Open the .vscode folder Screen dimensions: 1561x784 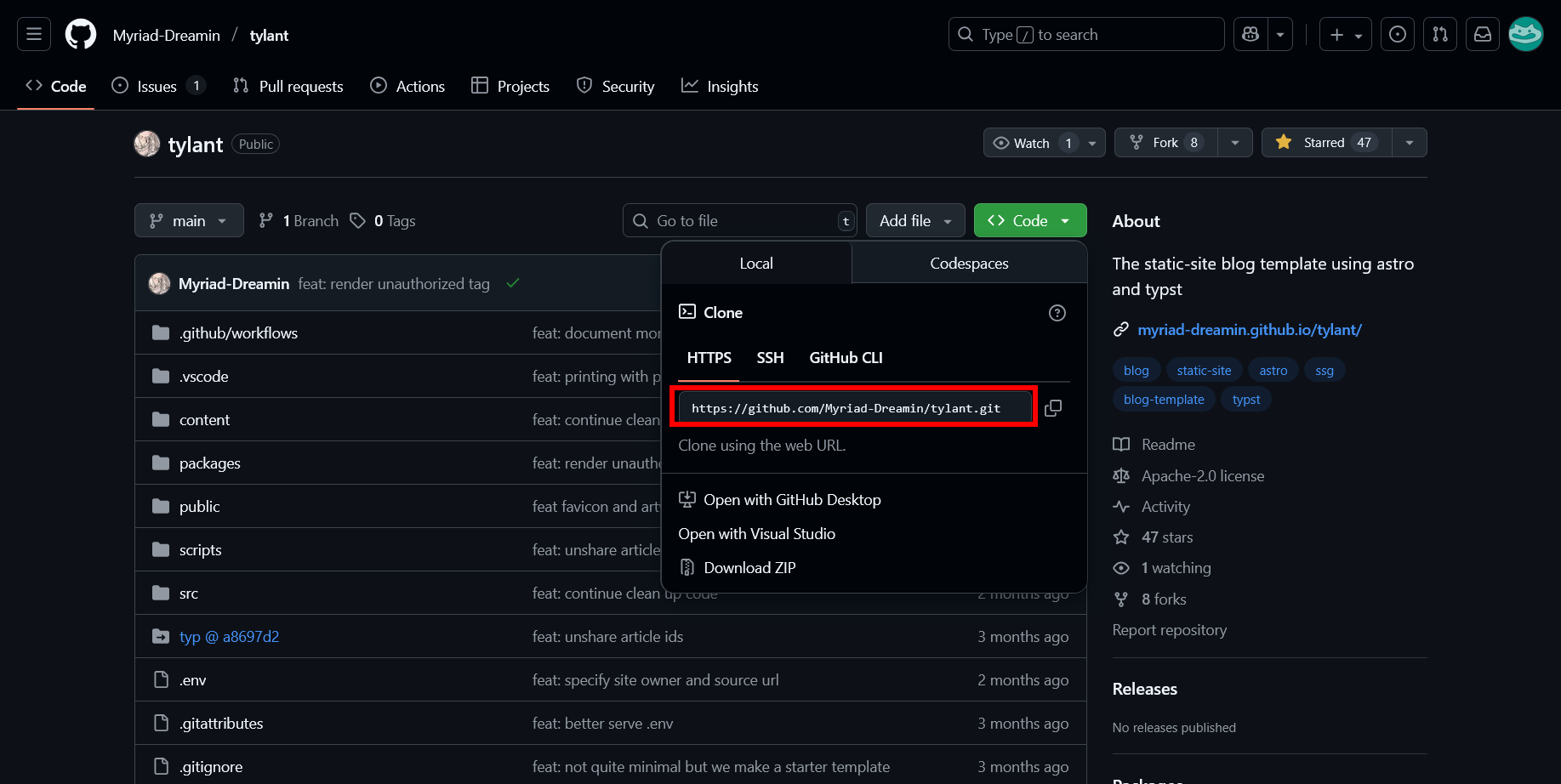203,376
